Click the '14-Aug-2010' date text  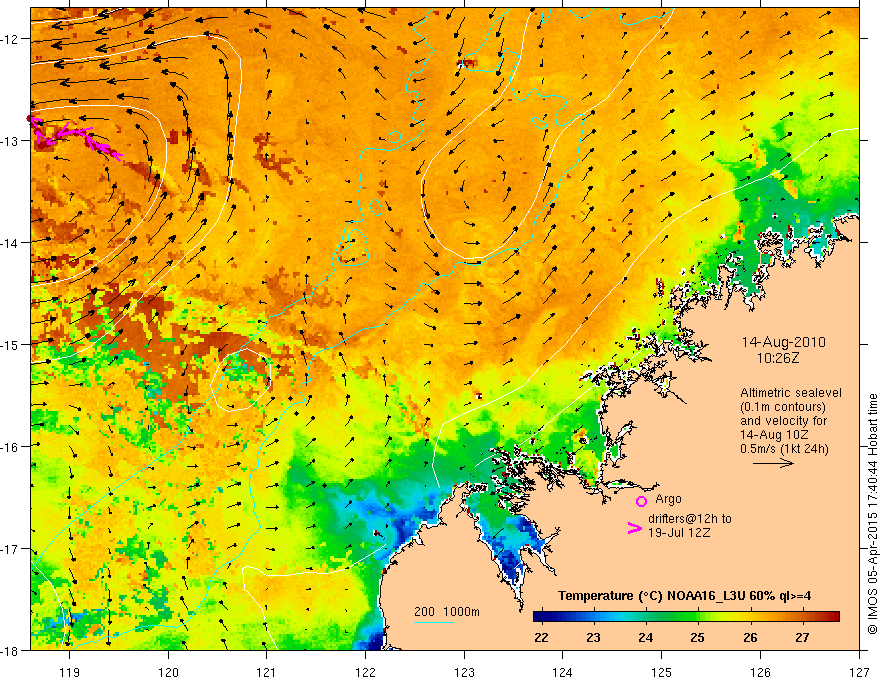783,342
